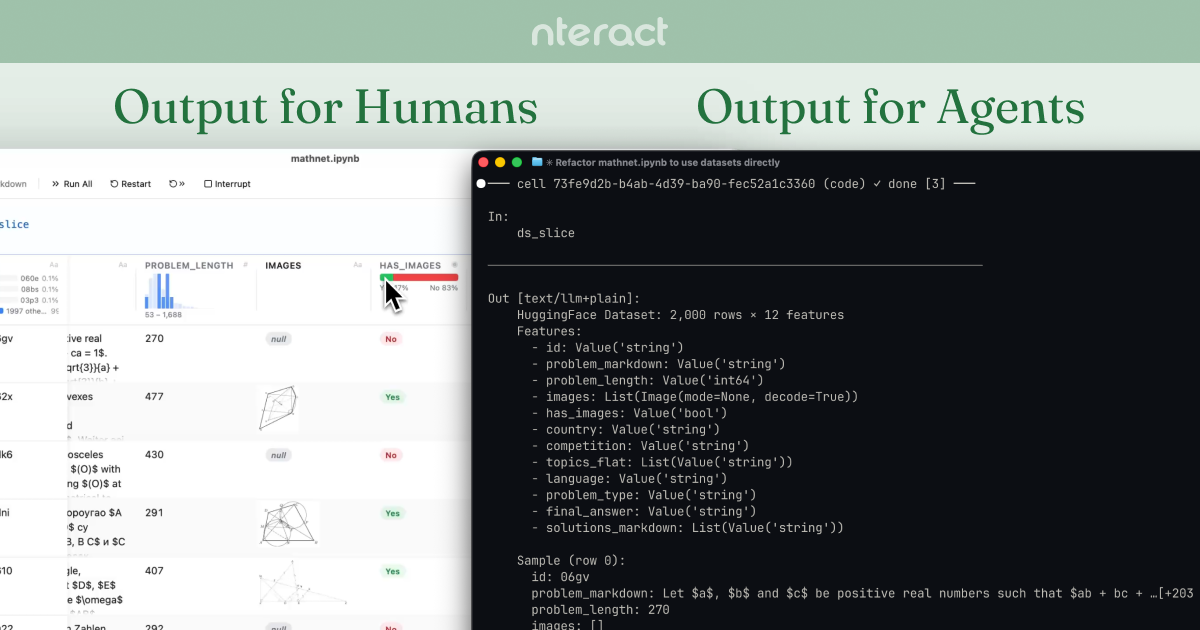Screen dimensions: 1200x630
Task: Click the 'Output for Humans' heading
Action: click(x=325, y=107)
